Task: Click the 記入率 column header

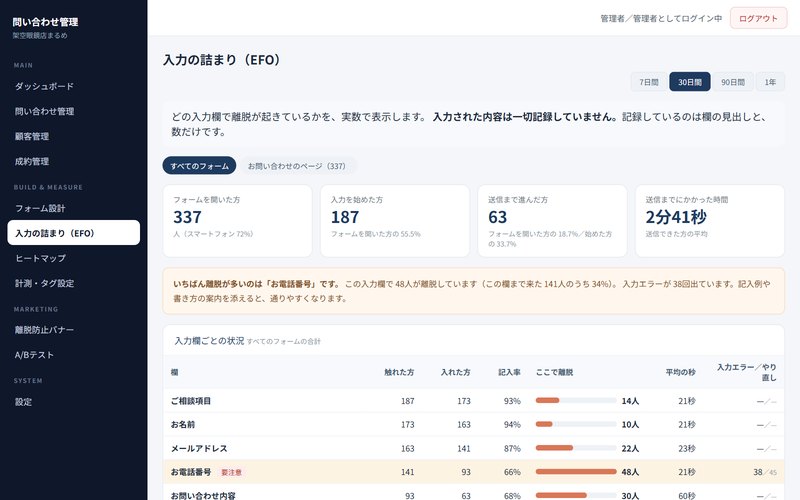Action: 509,372
